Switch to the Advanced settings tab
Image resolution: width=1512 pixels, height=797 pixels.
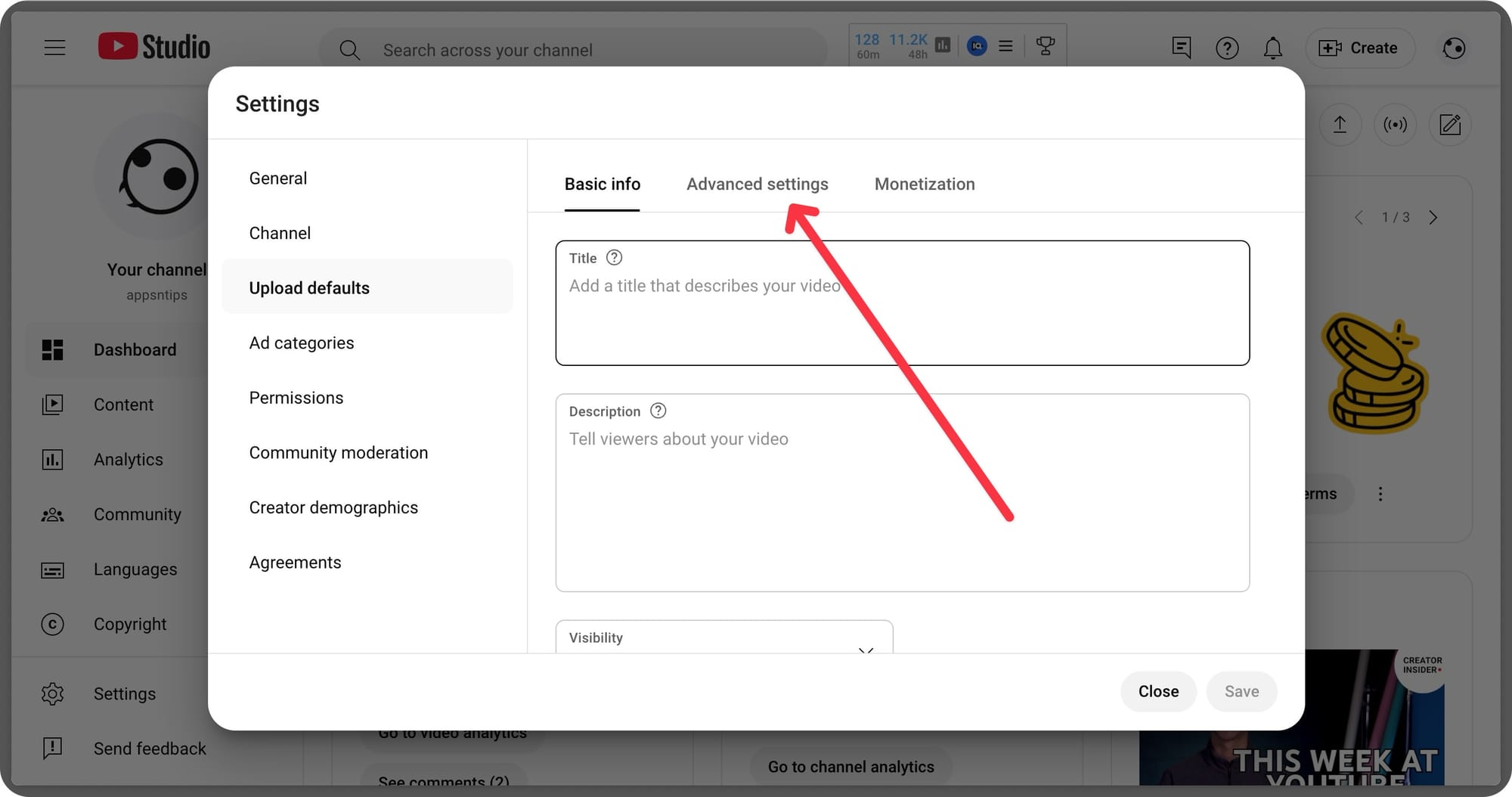pyautogui.click(x=757, y=184)
